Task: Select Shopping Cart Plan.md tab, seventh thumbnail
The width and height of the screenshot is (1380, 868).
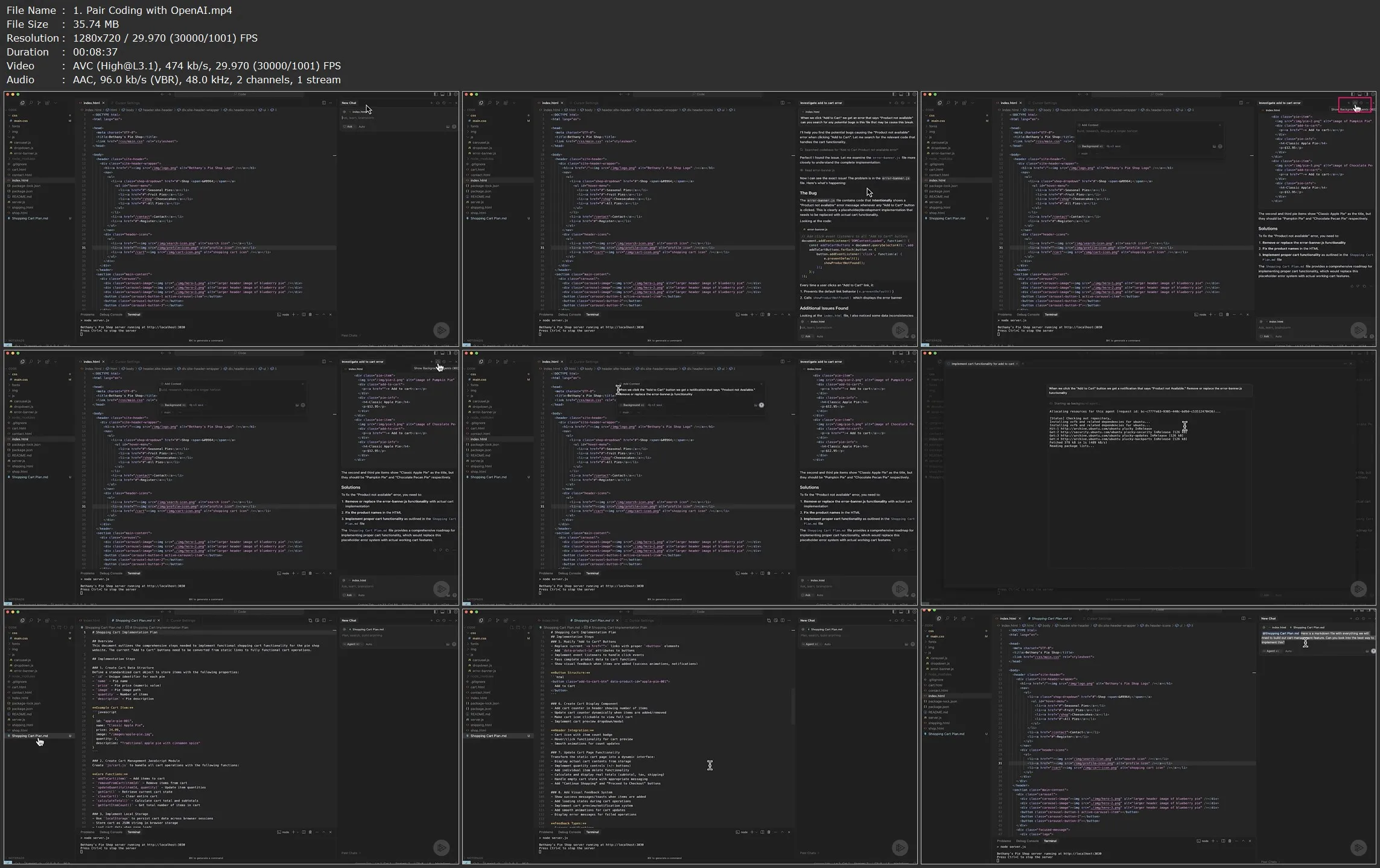Action: tap(134, 620)
